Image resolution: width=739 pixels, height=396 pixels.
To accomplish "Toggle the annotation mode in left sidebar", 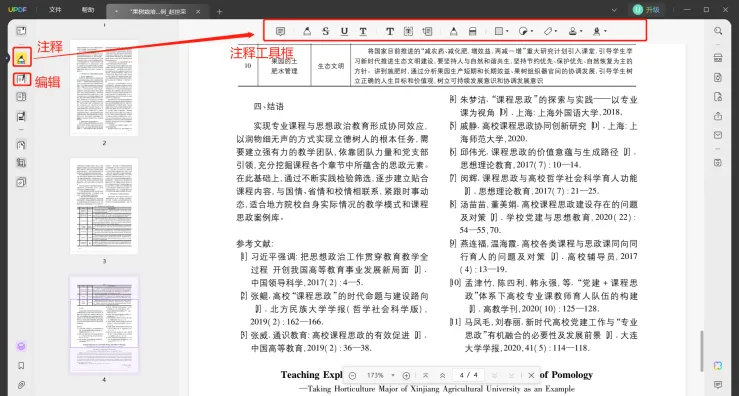I will click(x=21, y=58).
